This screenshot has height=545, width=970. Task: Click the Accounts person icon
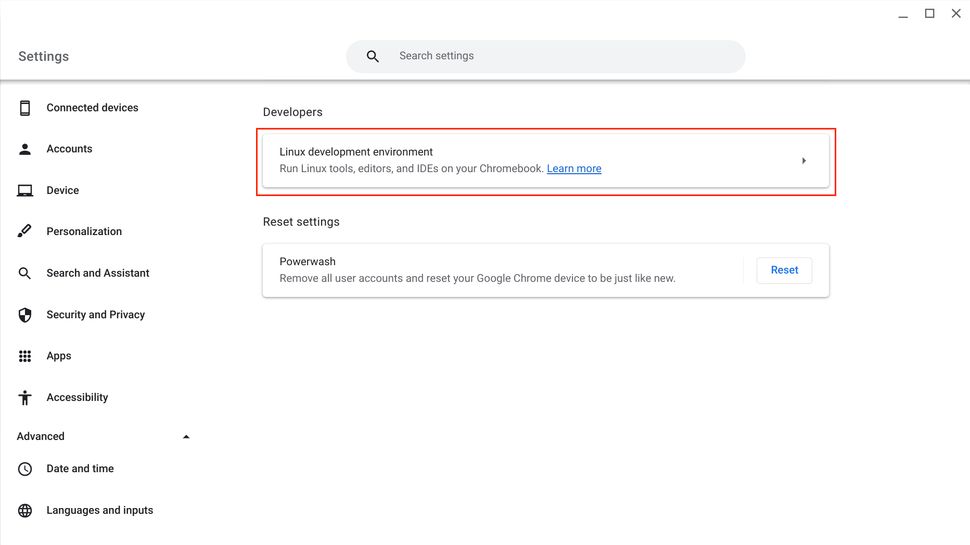(25, 149)
